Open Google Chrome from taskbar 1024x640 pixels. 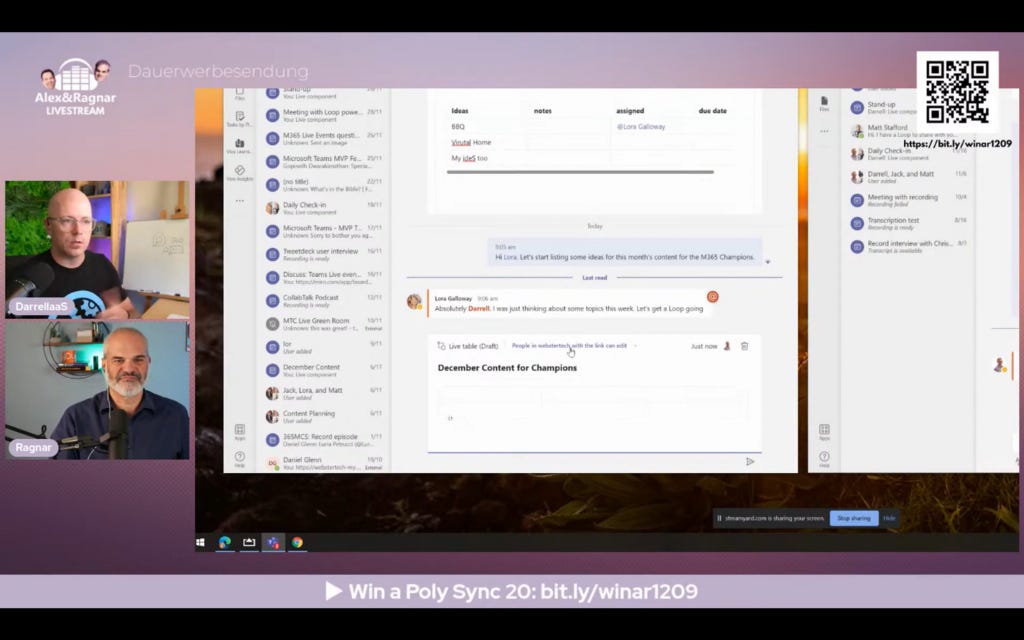tap(297, 542)
